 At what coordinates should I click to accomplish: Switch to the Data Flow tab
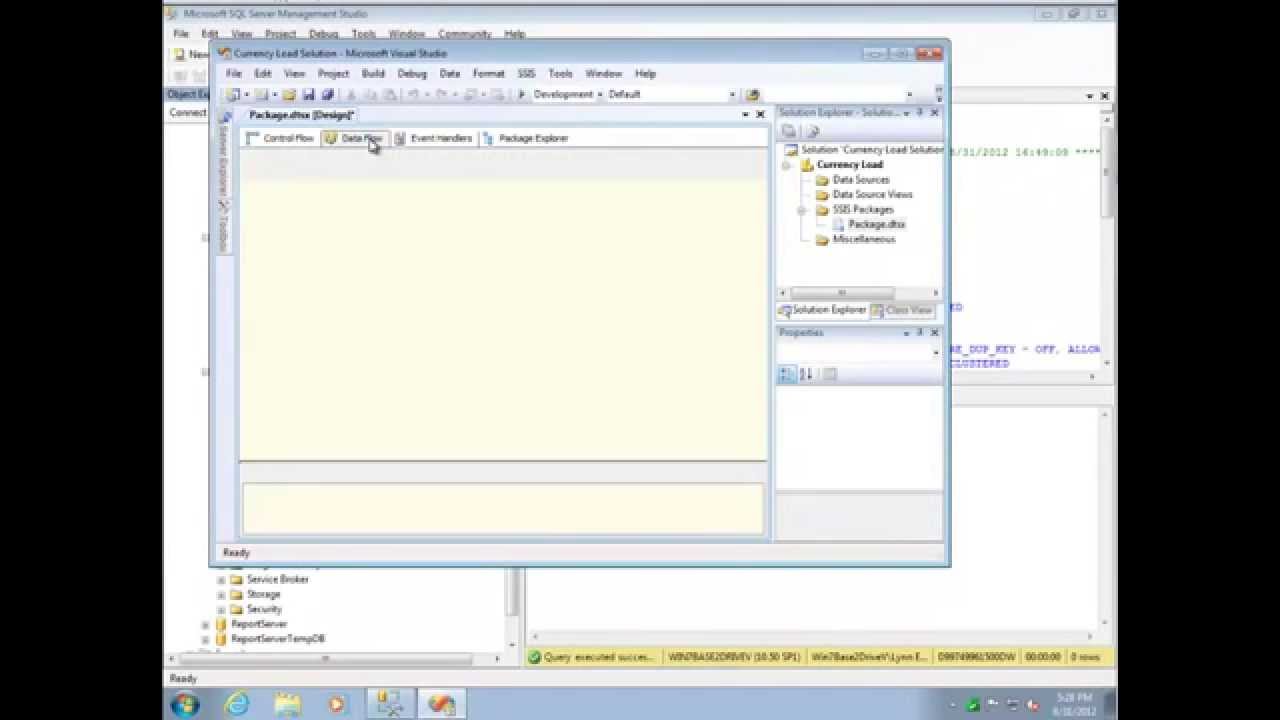[353, 138]
